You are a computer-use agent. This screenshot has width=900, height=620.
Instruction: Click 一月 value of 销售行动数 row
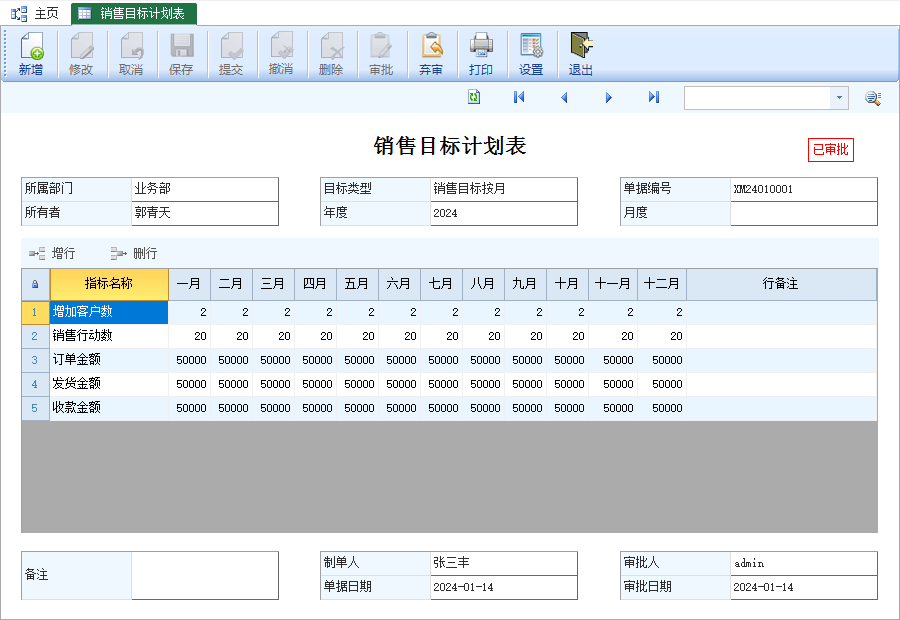(189, 336)
